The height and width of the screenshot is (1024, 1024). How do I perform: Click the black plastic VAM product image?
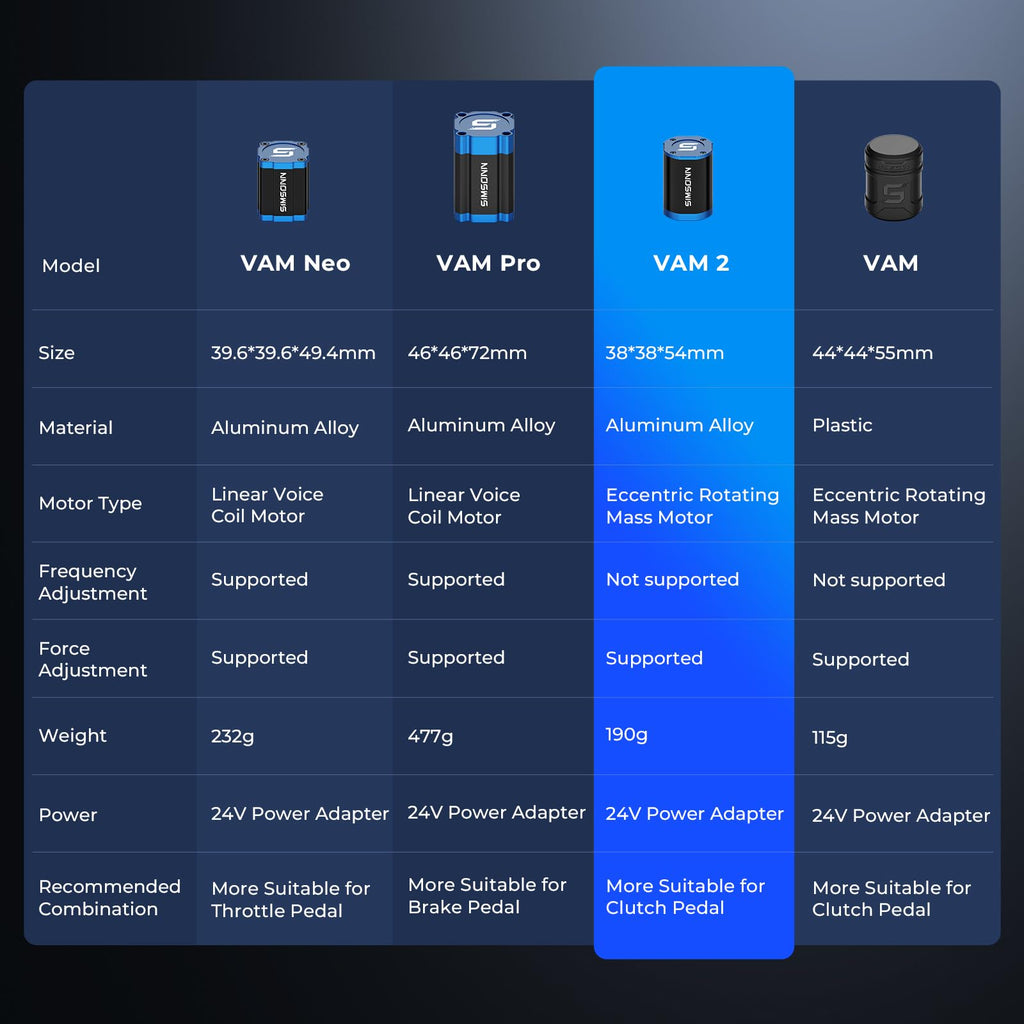[893, 178]
